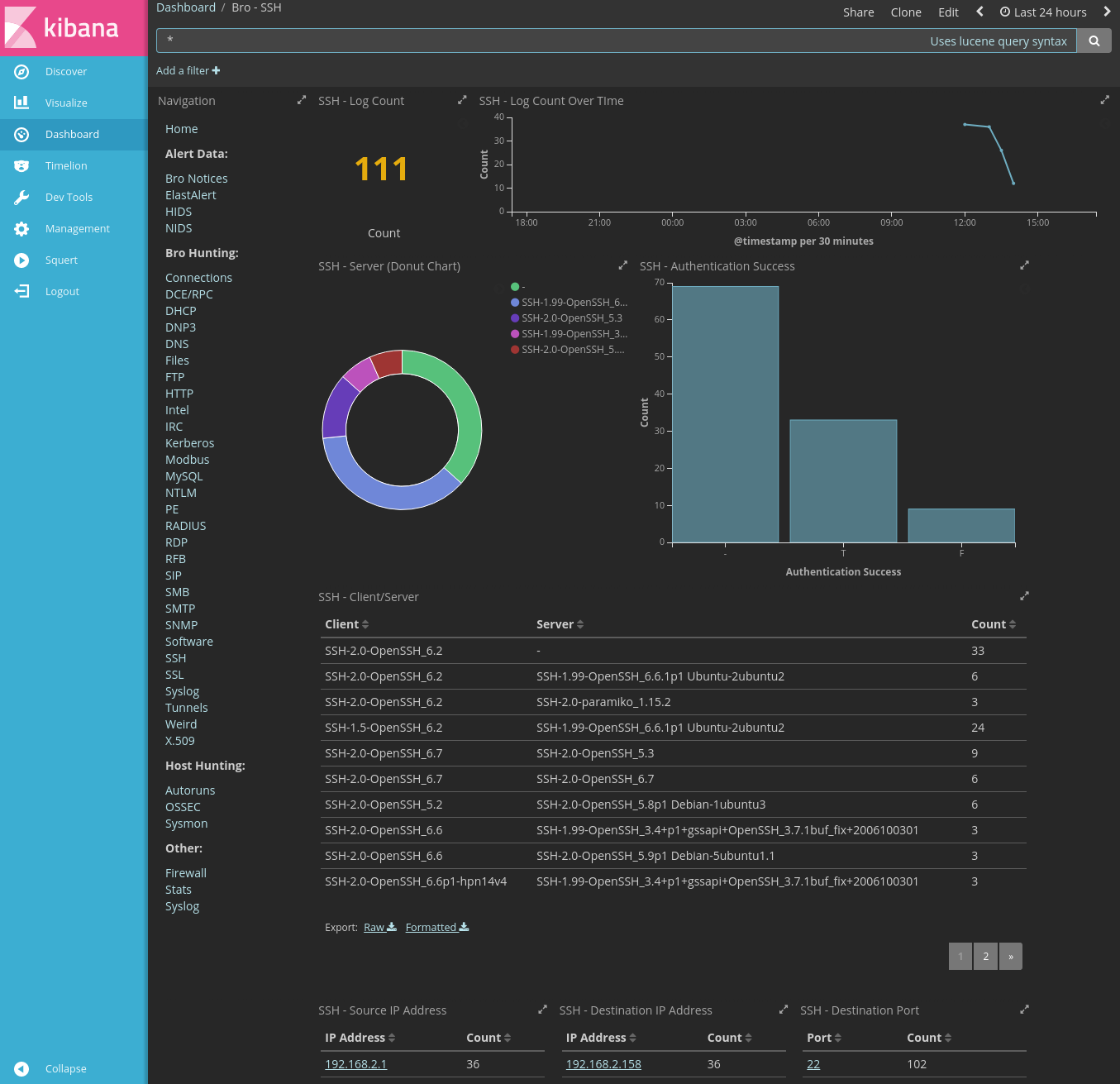Click Add a filter

point(188,71)
